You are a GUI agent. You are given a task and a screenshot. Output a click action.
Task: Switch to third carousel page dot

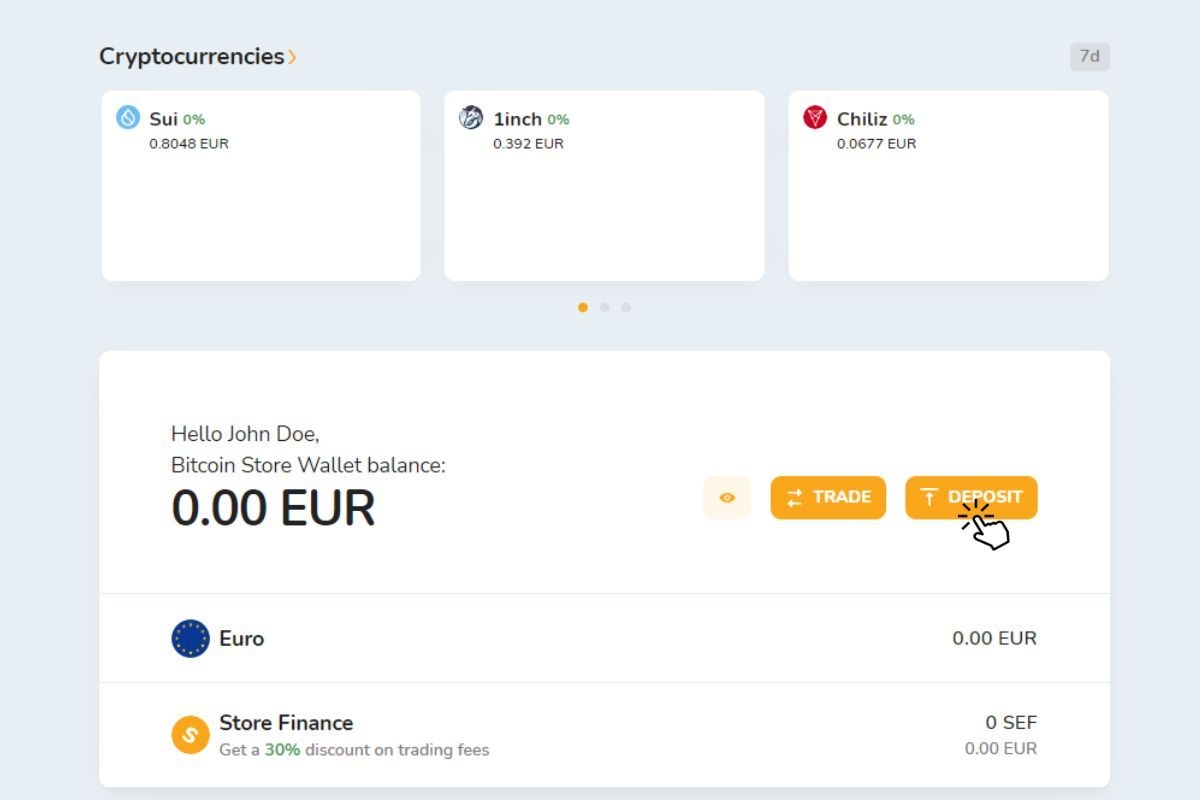[x=626, y=307]
